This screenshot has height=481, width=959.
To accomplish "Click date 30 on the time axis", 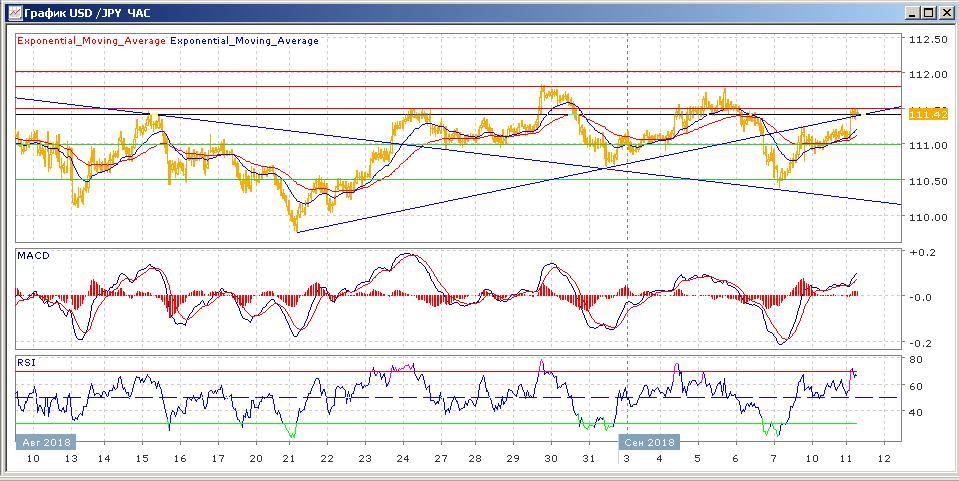I will 550,458.
